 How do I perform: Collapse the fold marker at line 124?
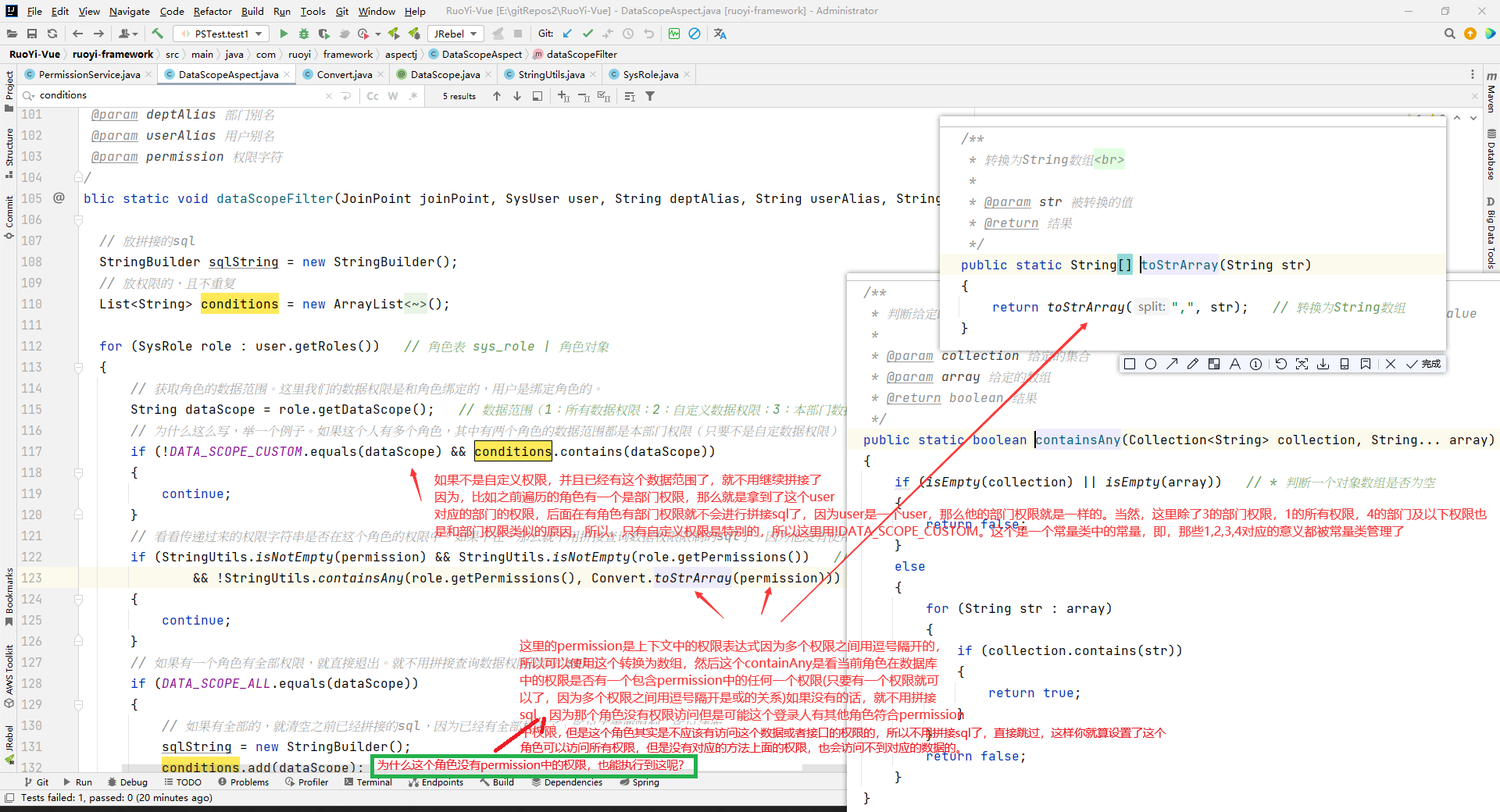[79, 599]
